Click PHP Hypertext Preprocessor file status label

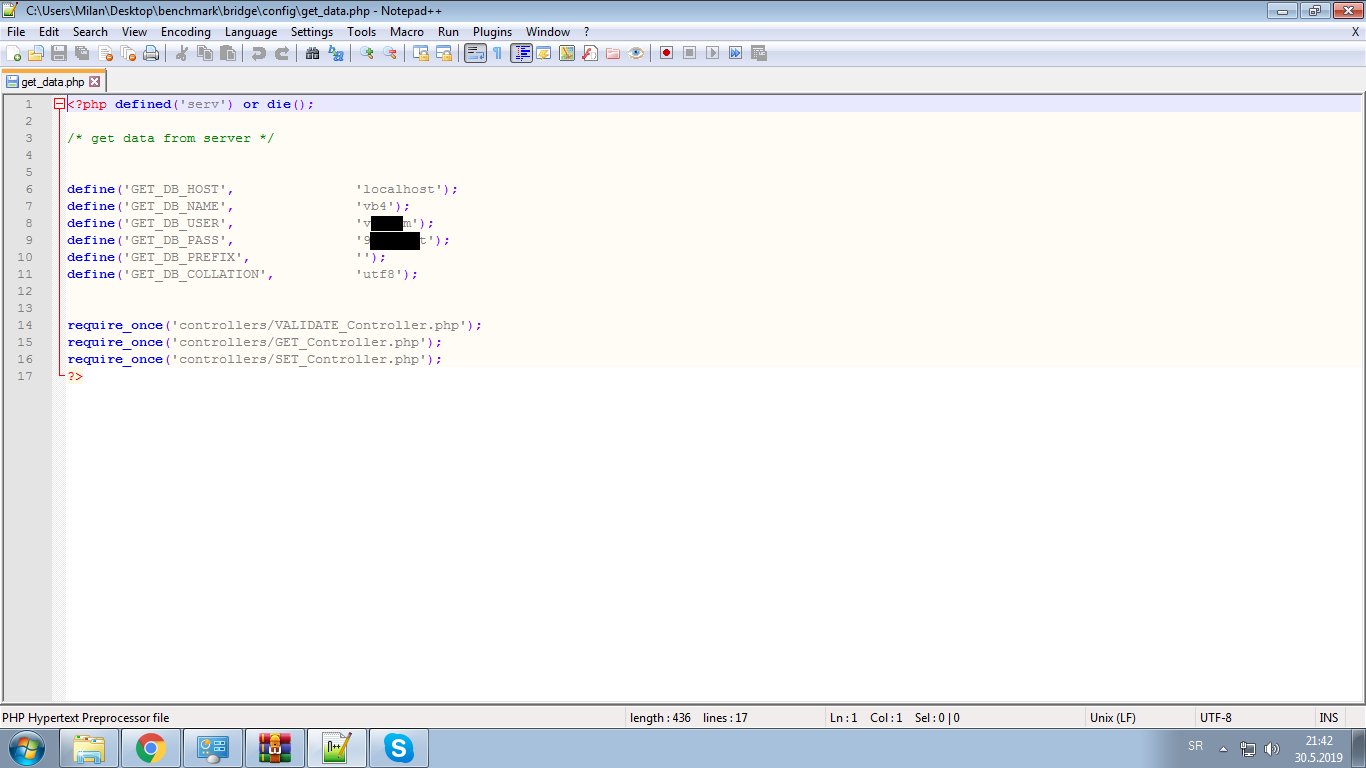[x=86, y=718]
